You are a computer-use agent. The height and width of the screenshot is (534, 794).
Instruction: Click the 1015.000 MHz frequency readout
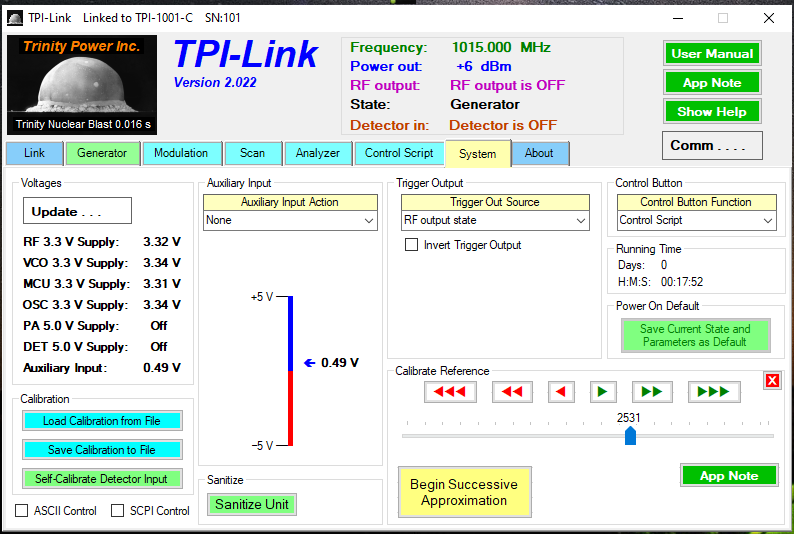coord(501,48)
